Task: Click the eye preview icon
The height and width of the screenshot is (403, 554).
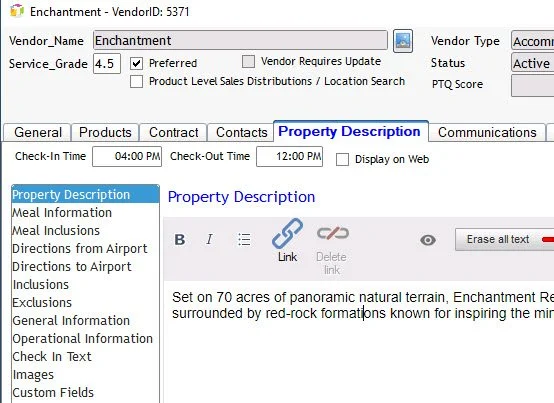Action: (x=428, y=240)
